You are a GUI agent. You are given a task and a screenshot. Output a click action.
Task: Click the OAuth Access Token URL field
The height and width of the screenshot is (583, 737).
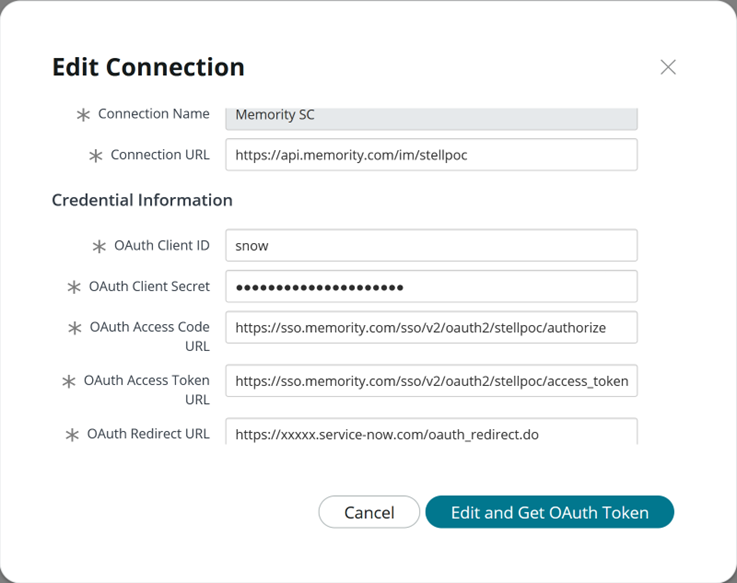click(x=431, y=380)
